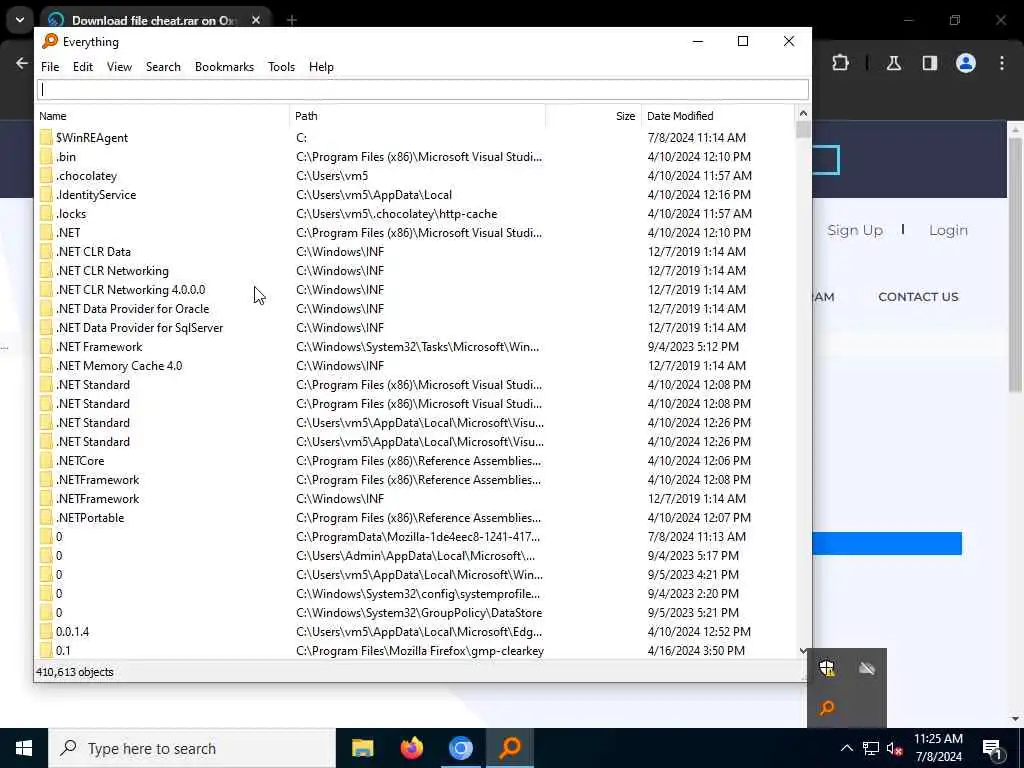The height and width of the screenshot is (768, 1024).
Task: Click the taskbar search box
Action: 191,748
